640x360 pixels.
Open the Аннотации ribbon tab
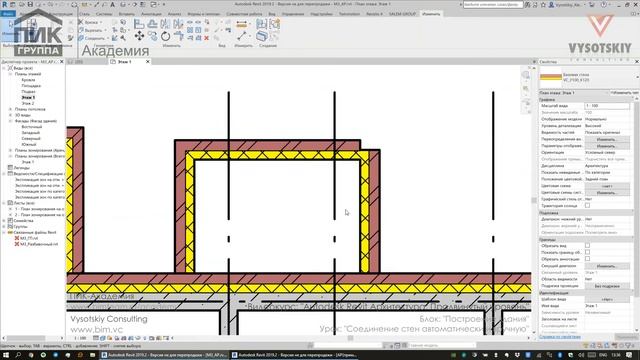[151, 14]
